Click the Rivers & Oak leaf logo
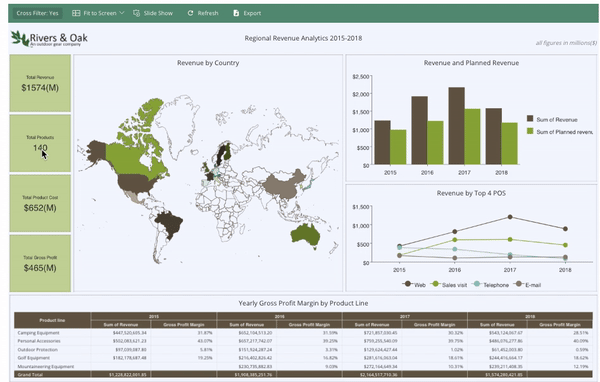The width and height of the screenshot is (600, 382). click(x=20, y=38)
